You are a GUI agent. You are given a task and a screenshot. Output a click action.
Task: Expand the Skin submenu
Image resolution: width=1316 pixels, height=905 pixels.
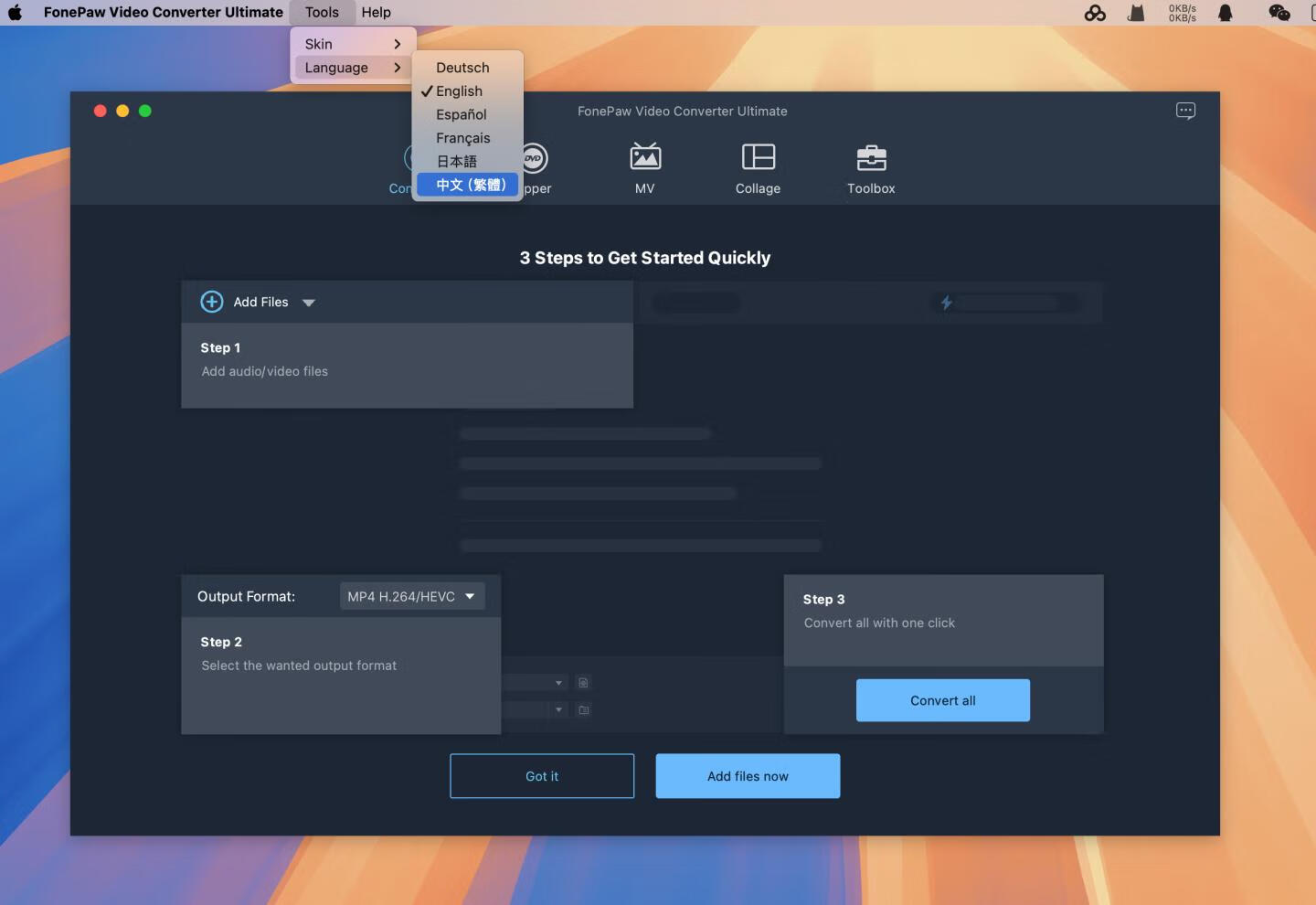pos(352,44)
